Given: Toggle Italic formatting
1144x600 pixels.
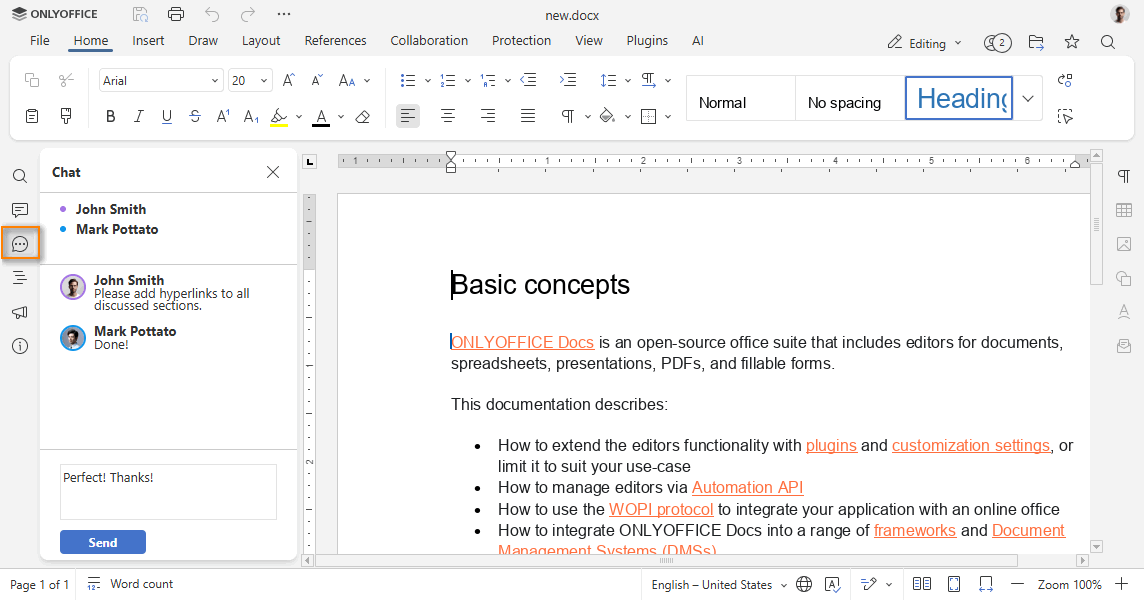Looking at the screenshot, I should click(x=139, y=116).
